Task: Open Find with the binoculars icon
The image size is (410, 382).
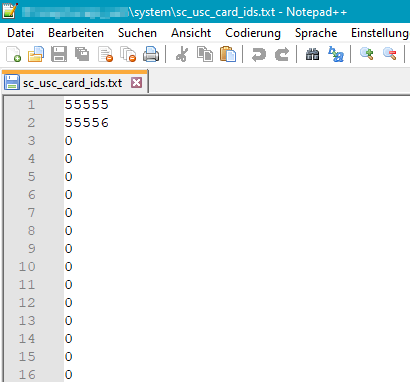Action: click(313, 54)
